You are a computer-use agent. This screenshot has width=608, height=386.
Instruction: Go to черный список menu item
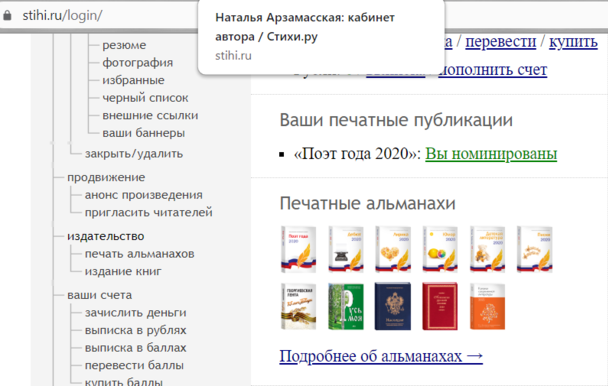click(145, 98)
